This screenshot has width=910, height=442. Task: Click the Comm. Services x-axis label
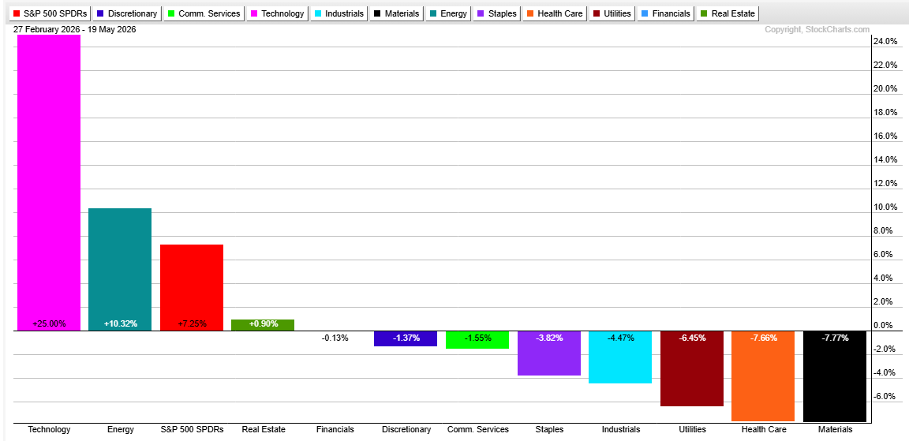[x=478, y=430]
